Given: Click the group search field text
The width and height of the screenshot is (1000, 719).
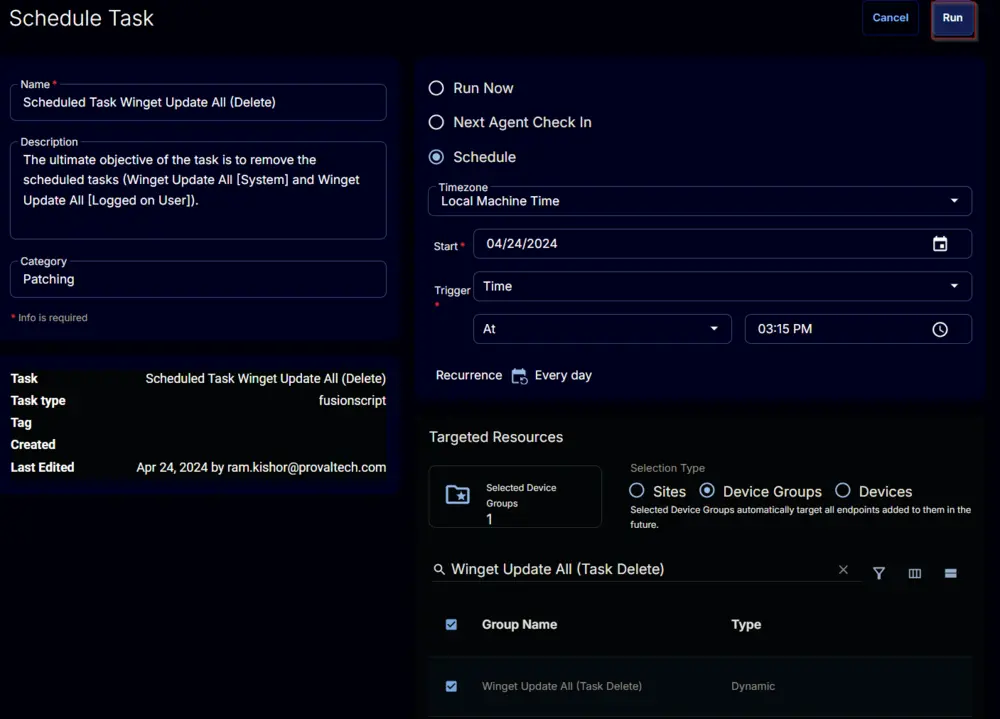Looking at the screenshot, I should (x=557, y=569).
